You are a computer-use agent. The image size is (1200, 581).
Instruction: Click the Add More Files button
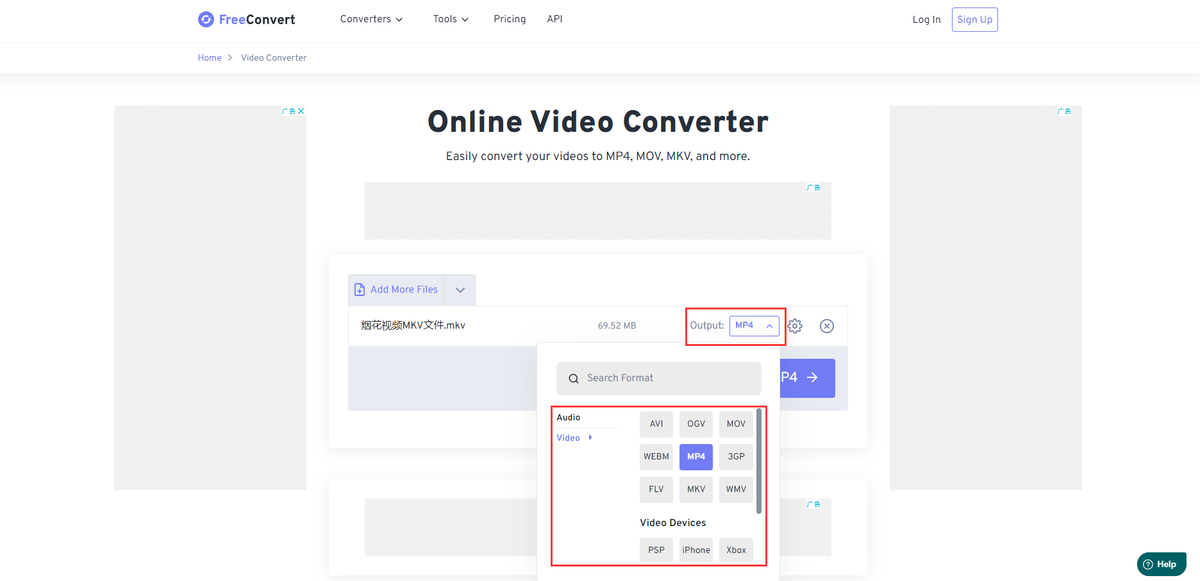(x=397, y=290)
